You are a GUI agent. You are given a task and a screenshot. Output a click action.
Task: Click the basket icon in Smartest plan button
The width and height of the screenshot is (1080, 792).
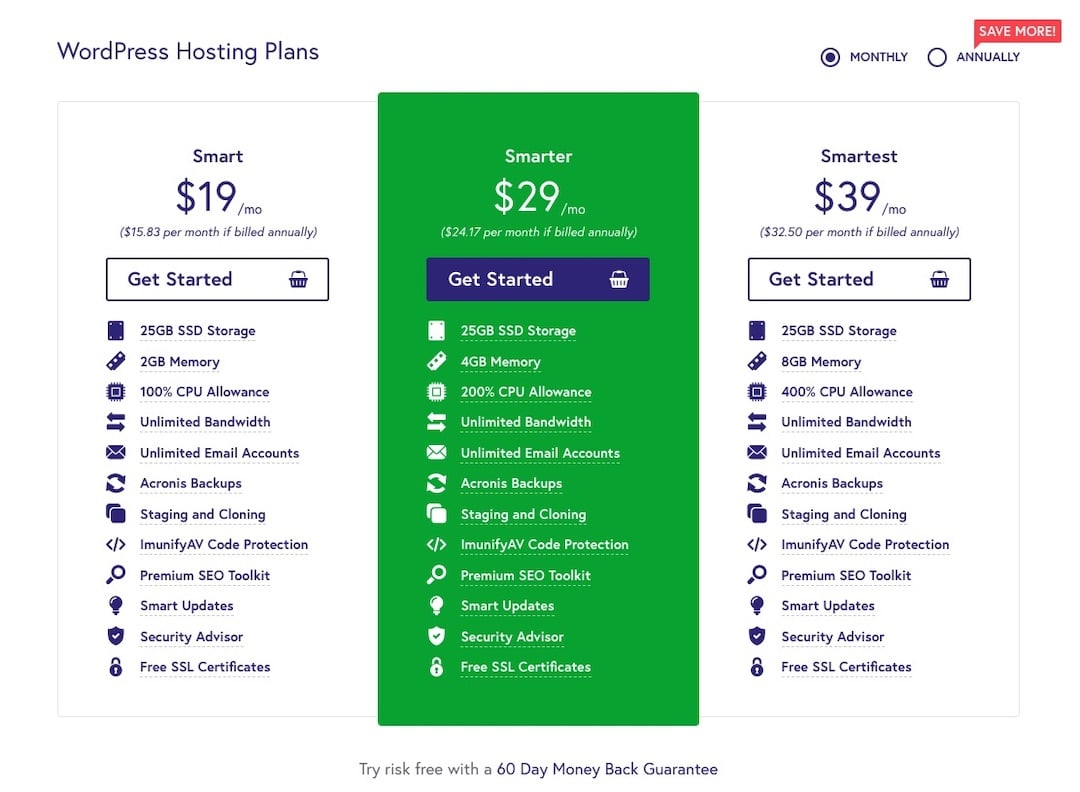[939, 279]
